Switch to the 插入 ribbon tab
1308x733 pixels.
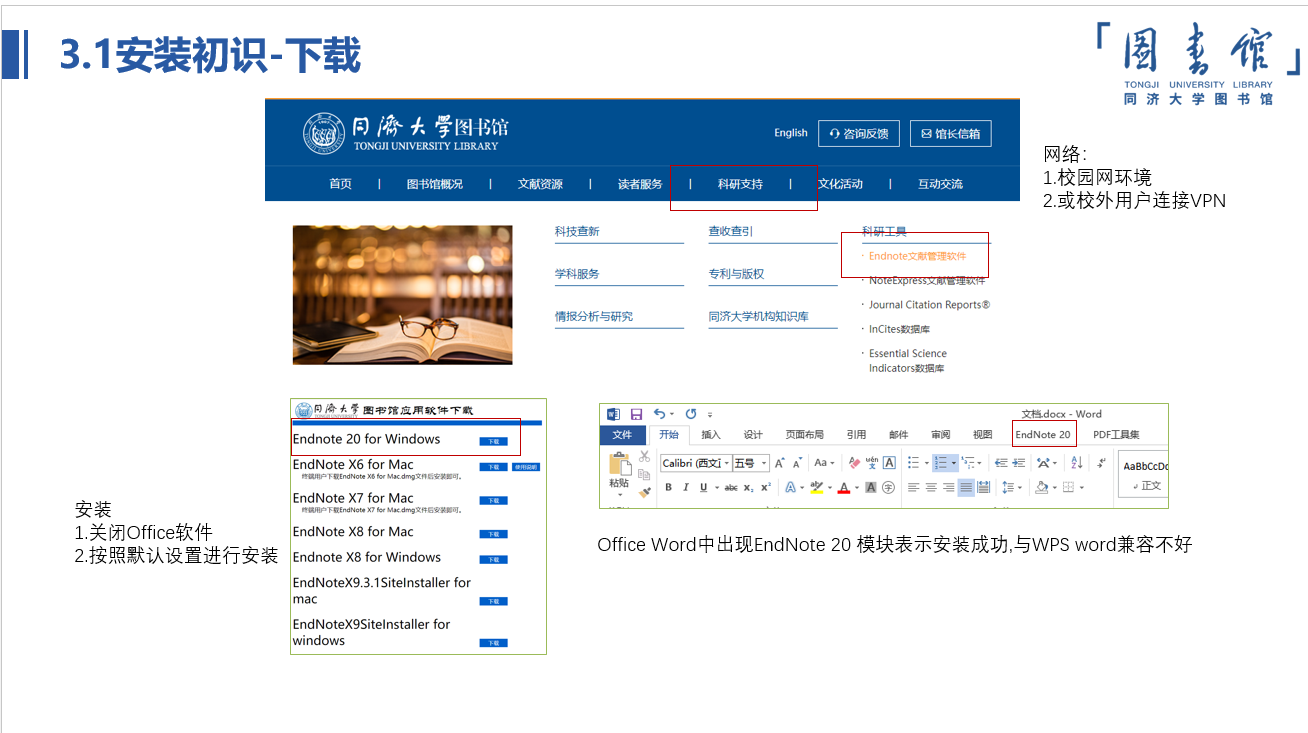pyautogui.click(x=710, y=434)
